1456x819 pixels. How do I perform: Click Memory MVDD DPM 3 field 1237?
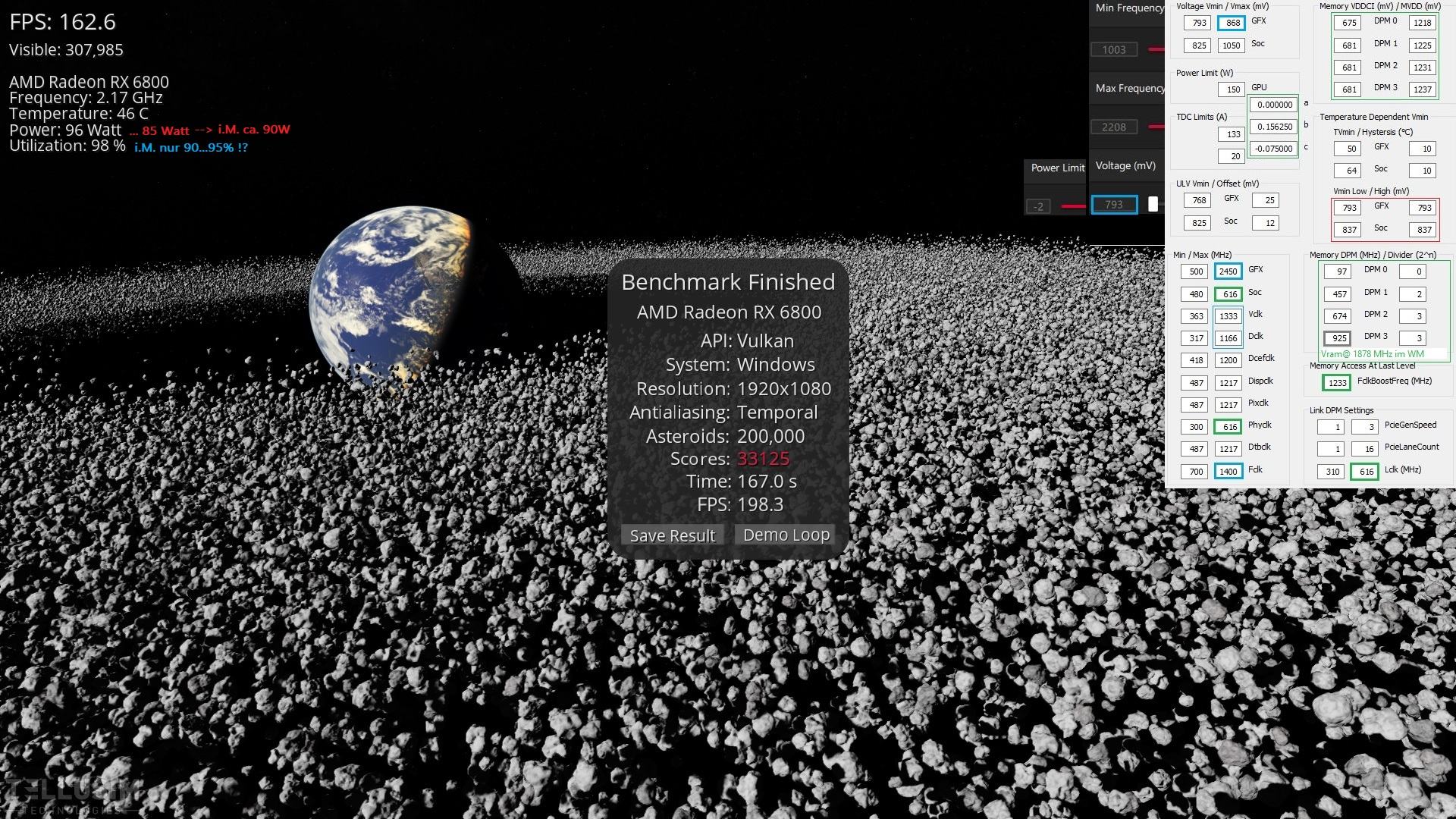1422,89
